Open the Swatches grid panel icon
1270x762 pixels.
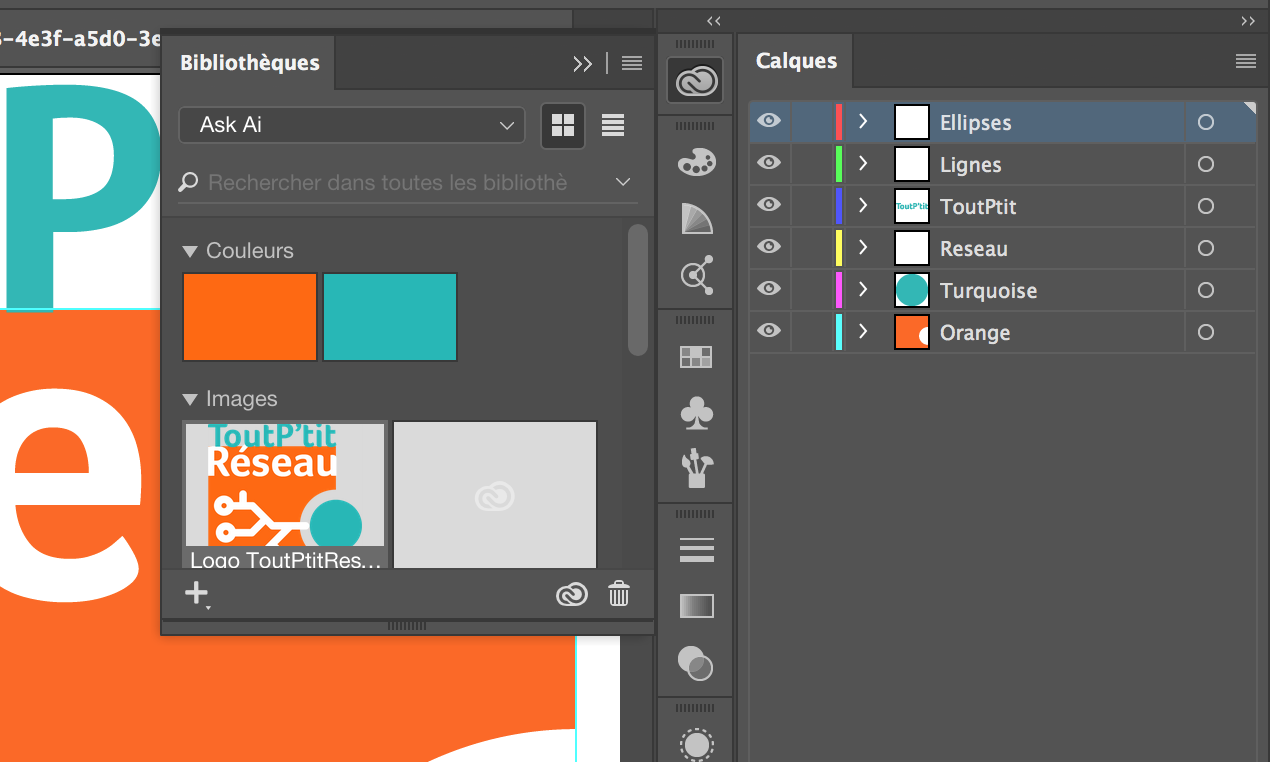point(695,356)
